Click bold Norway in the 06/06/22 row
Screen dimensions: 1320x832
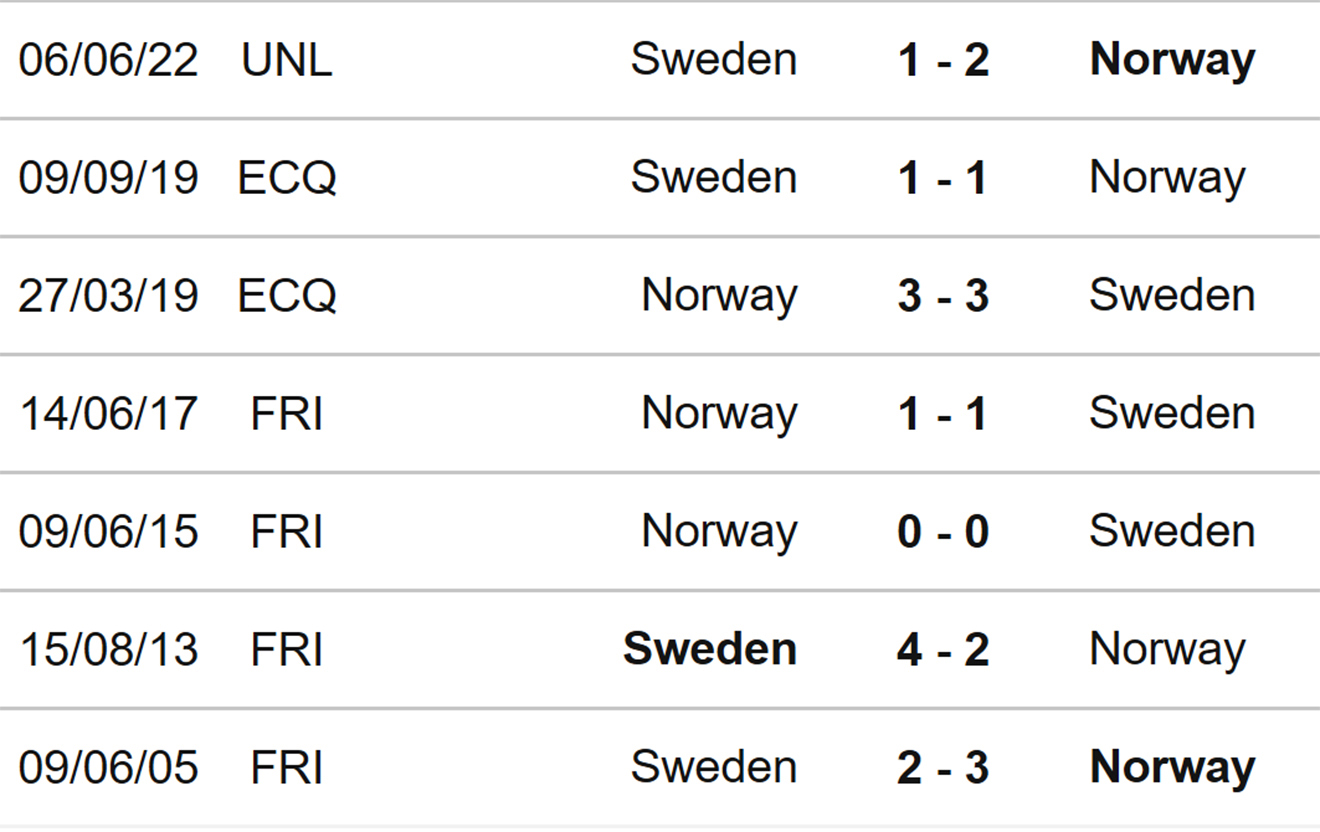click(x=1172, y=61)
